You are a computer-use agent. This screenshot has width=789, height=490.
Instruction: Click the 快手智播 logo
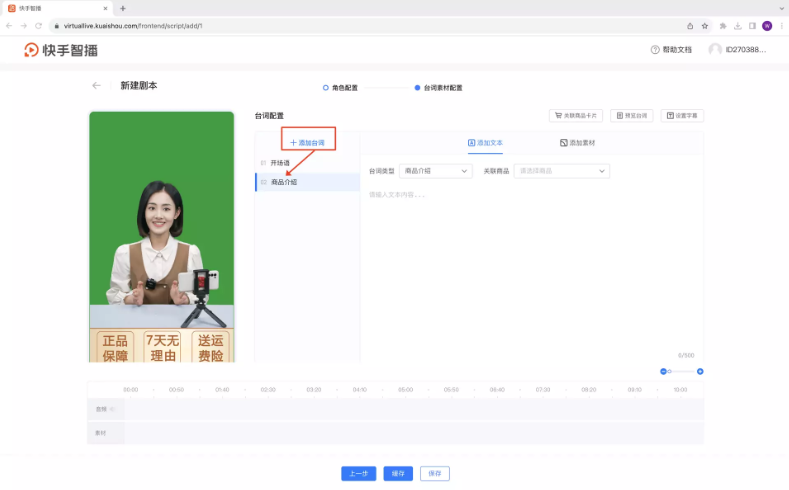61,50
